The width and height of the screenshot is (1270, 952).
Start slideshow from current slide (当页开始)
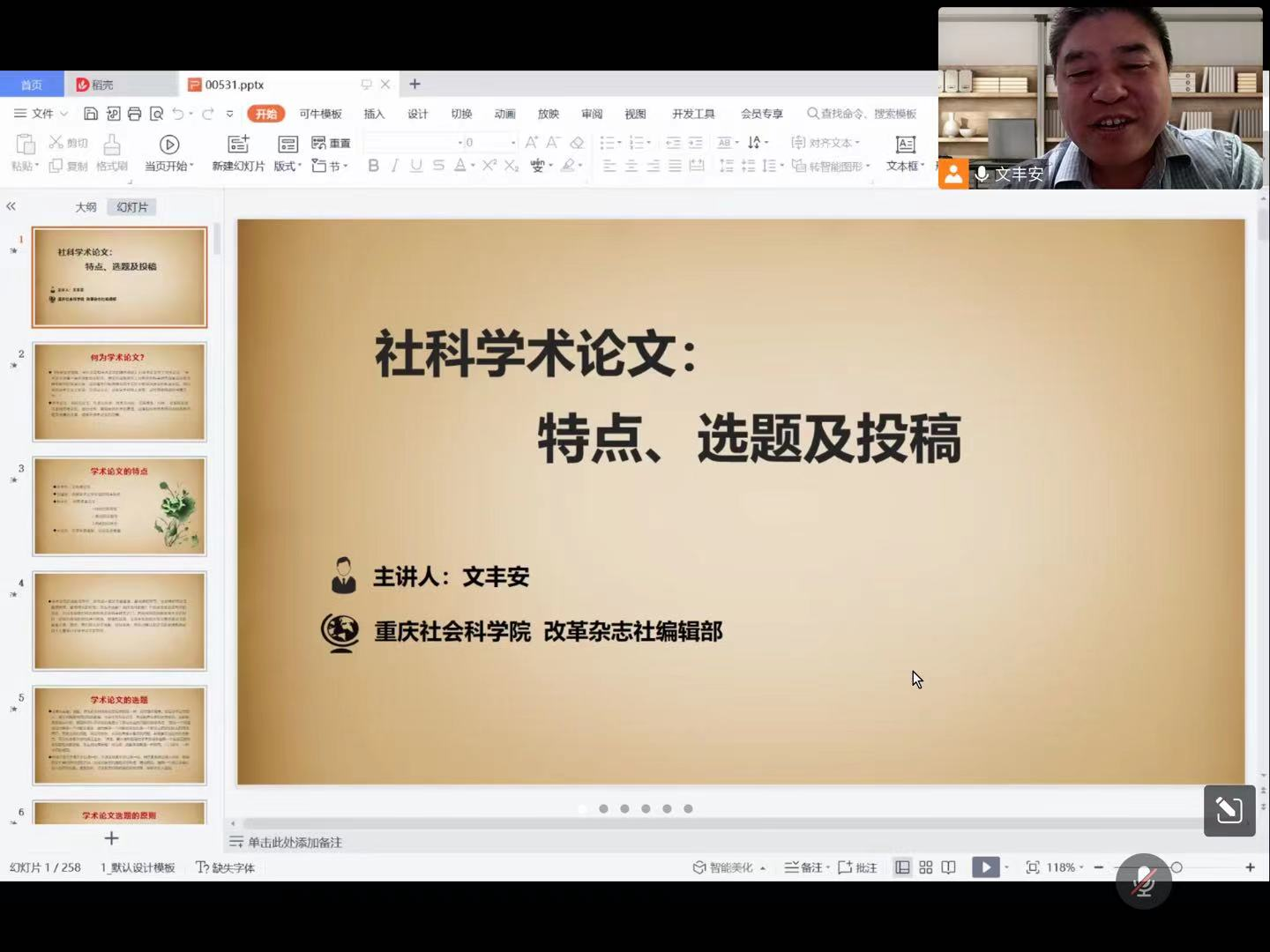tap(168, 145)
